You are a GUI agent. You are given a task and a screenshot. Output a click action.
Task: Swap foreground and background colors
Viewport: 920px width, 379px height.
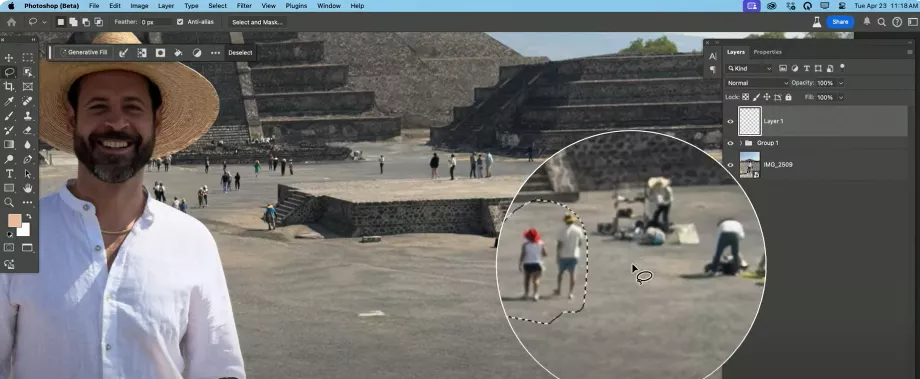click(x=29, y=216)
